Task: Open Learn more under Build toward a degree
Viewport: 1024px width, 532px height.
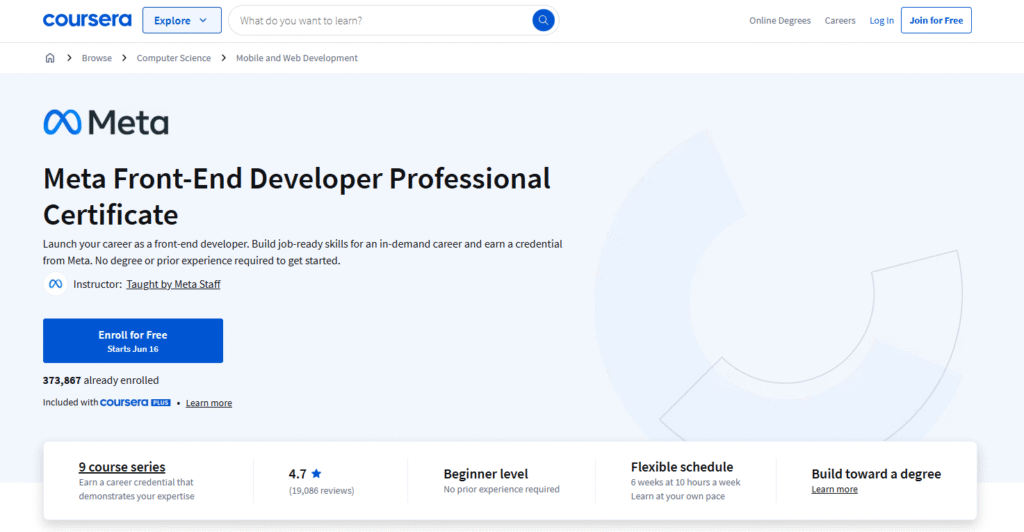Action: (835, 490)
